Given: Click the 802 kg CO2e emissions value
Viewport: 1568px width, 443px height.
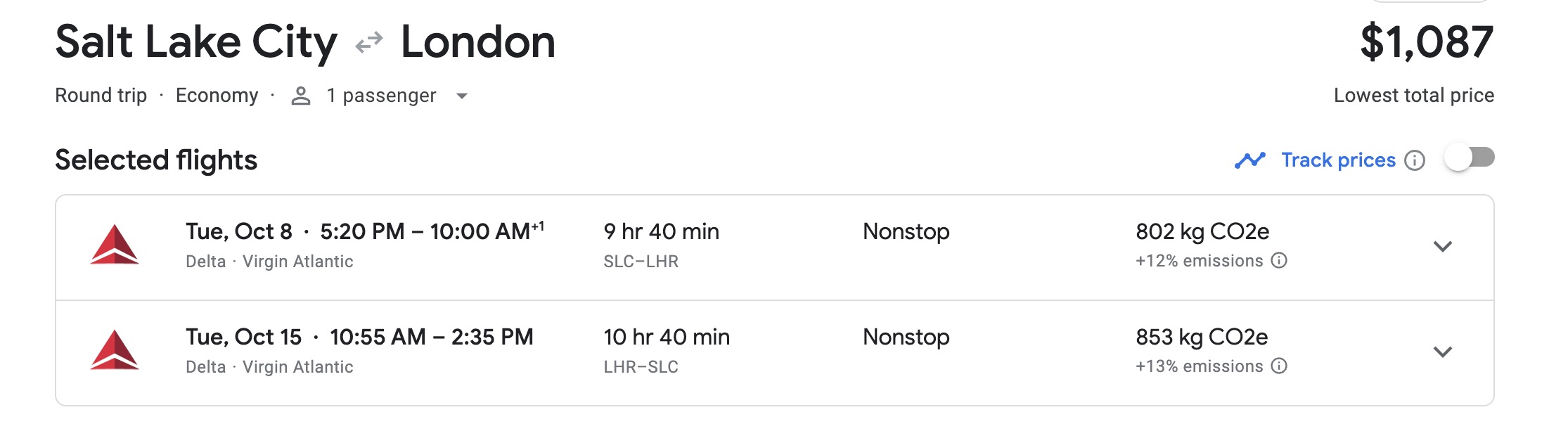Looking at the screenshot, I should click(x=1202, y=231).
